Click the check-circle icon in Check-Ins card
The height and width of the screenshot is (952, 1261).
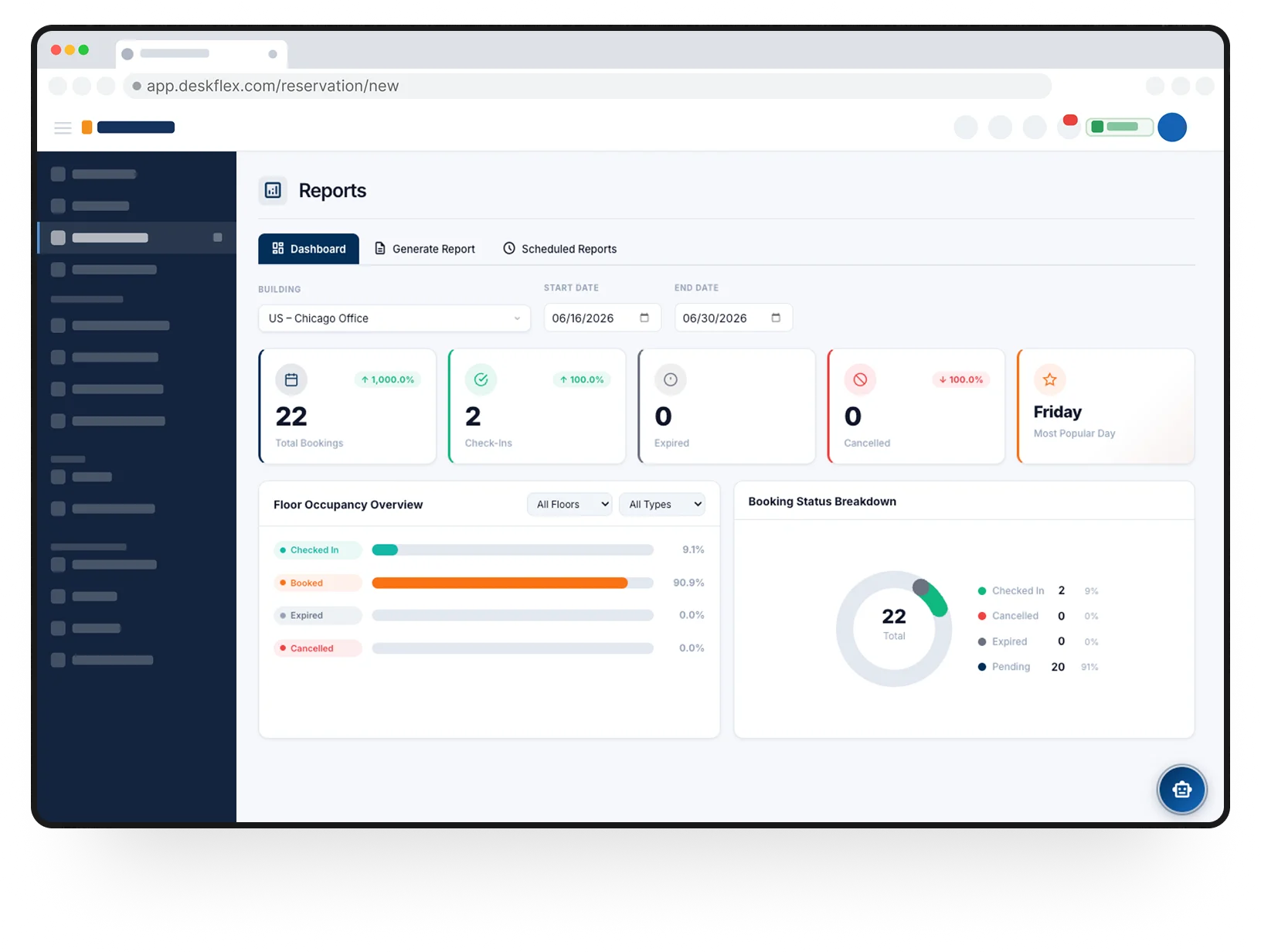481,379
